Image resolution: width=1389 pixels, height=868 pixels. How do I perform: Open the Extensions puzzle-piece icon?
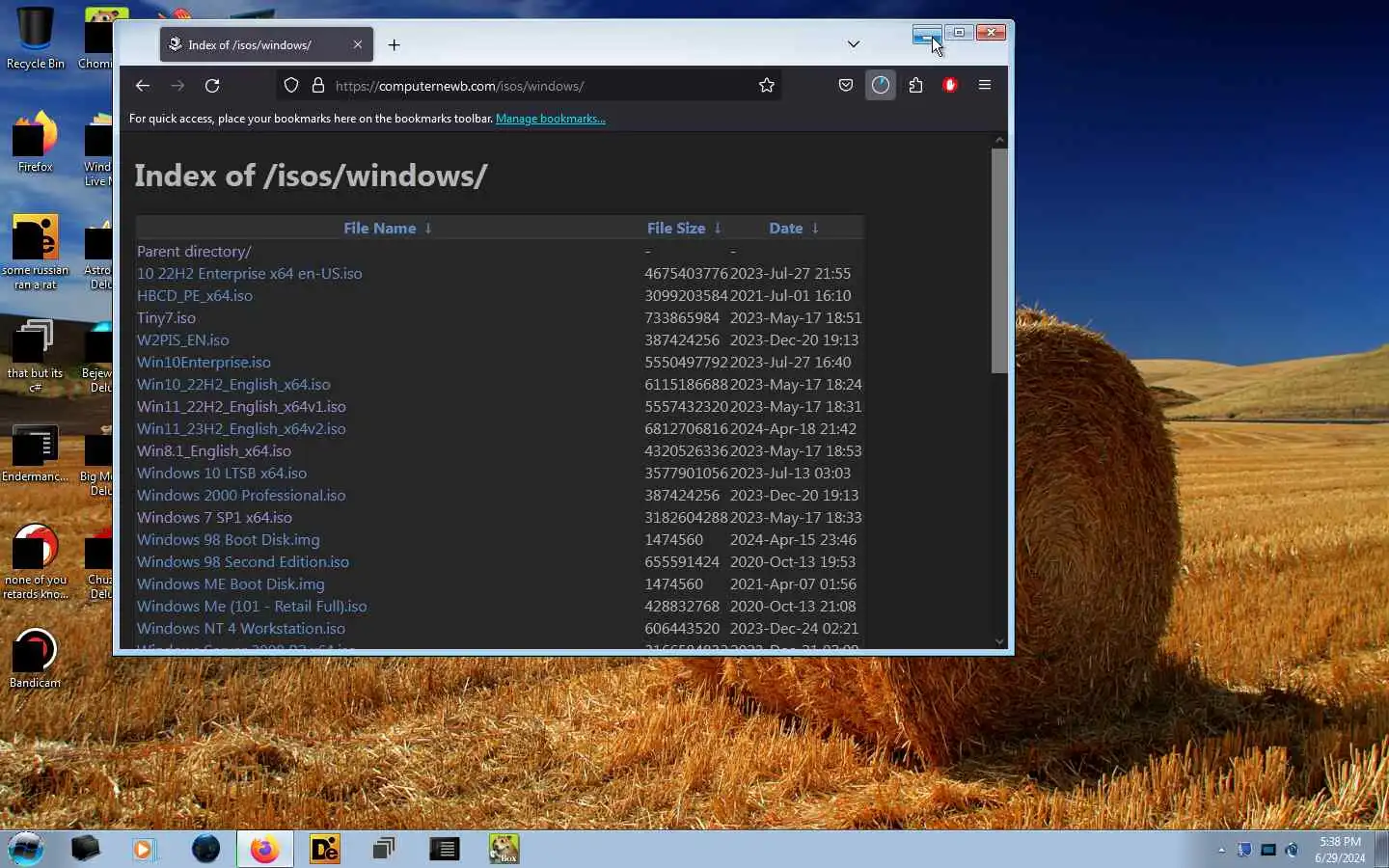pyautogui.click(x=916, y=85)
